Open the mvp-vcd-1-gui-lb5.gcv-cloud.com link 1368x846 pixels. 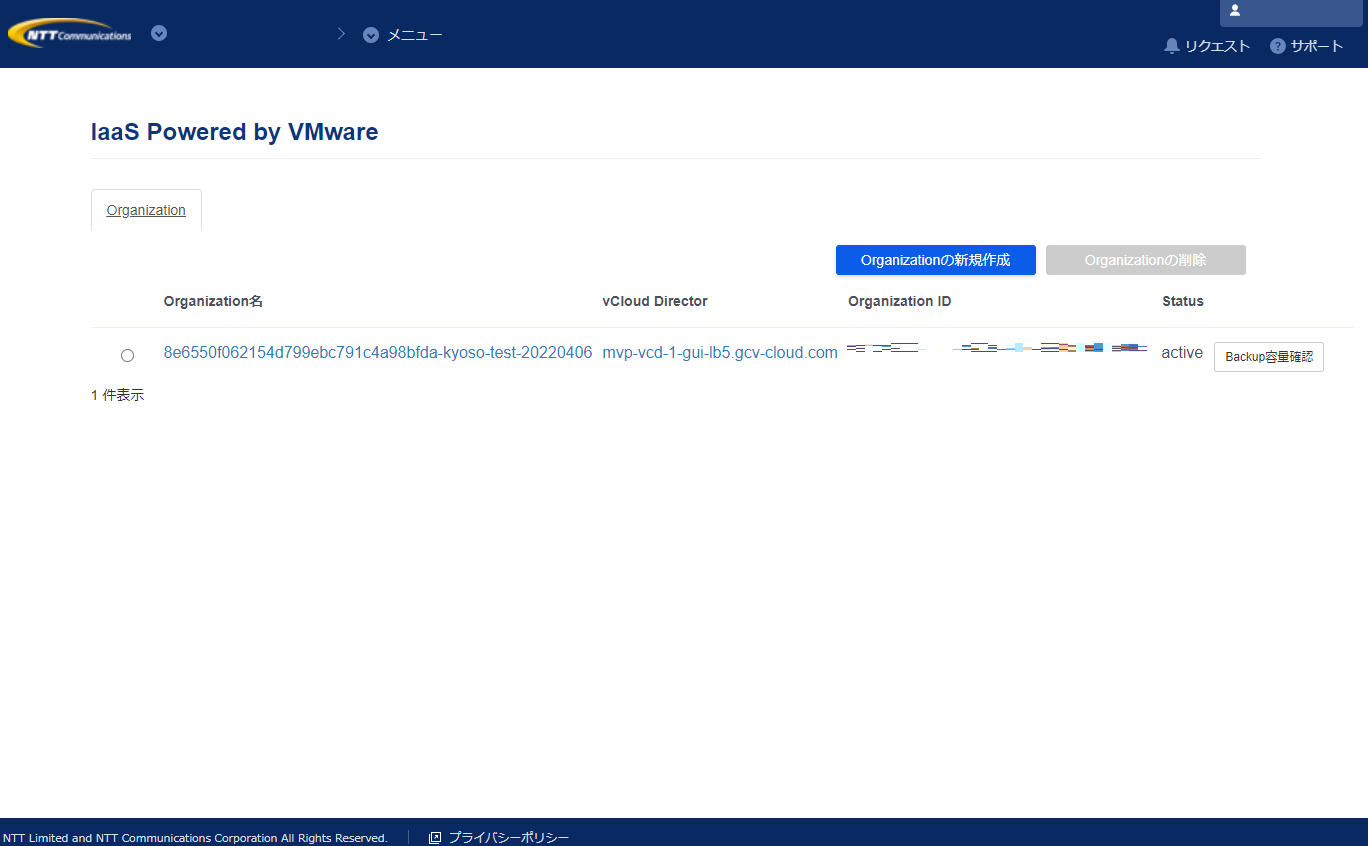coord(720,352)
